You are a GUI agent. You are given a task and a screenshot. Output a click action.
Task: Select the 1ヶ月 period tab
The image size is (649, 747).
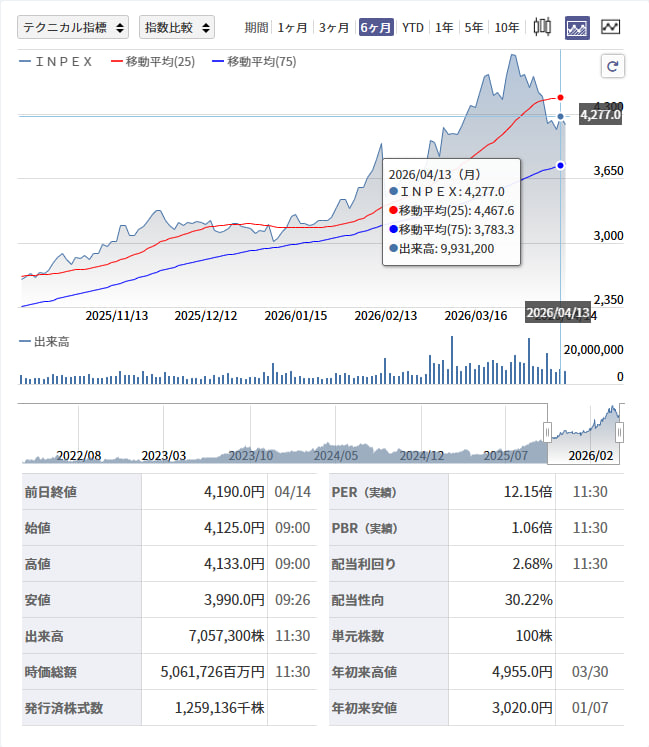pyautogui.click(x=292, y=28)
